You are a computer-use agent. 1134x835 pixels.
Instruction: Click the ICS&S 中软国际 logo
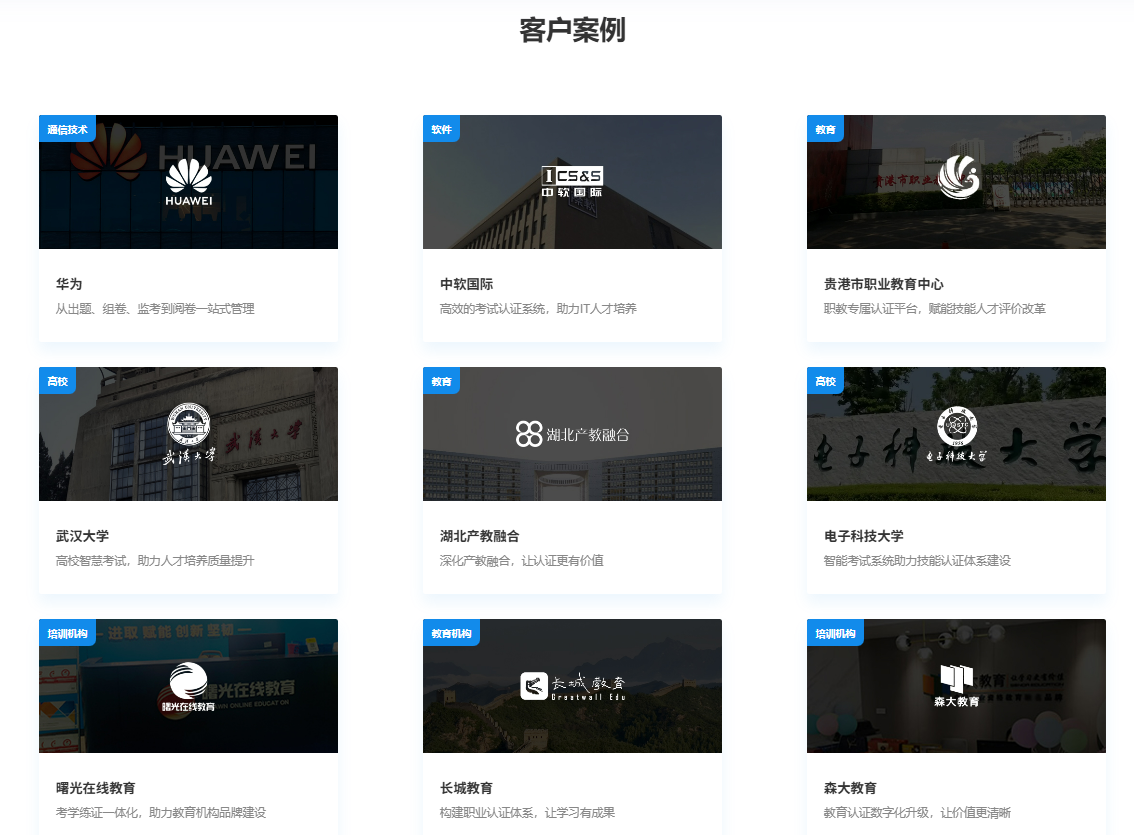pos(572,182)
